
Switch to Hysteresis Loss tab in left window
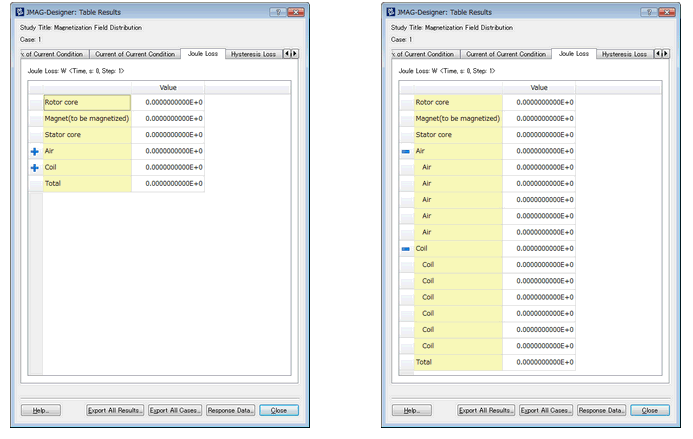click(x=253, y=54)
